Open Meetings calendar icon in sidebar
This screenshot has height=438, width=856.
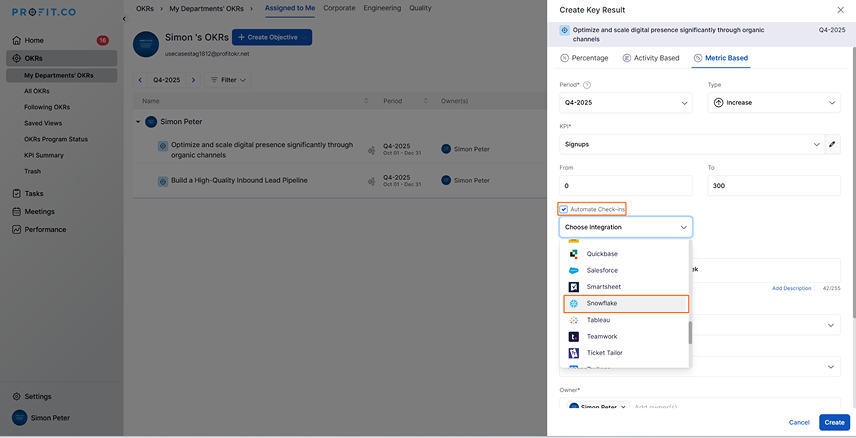pos(17,211)
